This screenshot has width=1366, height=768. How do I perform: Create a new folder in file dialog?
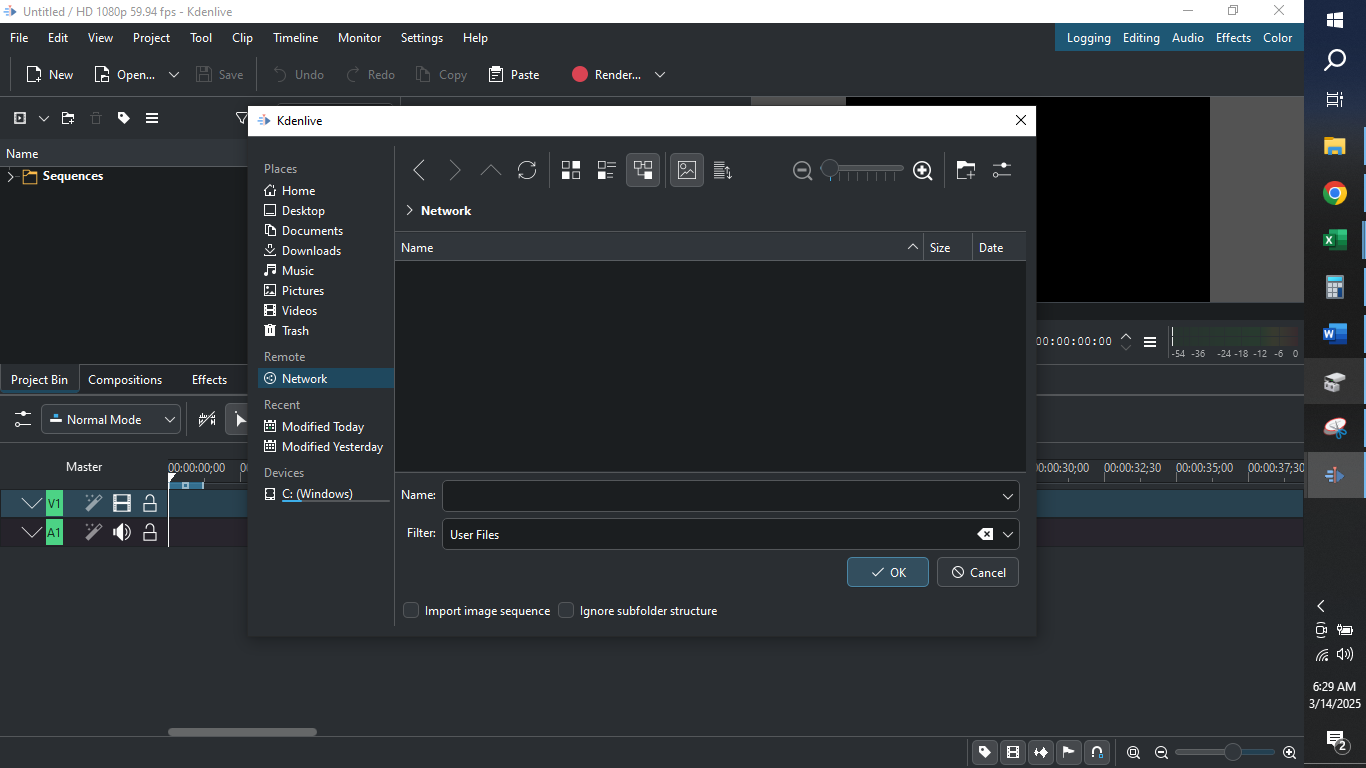click(x=966, y=171)
